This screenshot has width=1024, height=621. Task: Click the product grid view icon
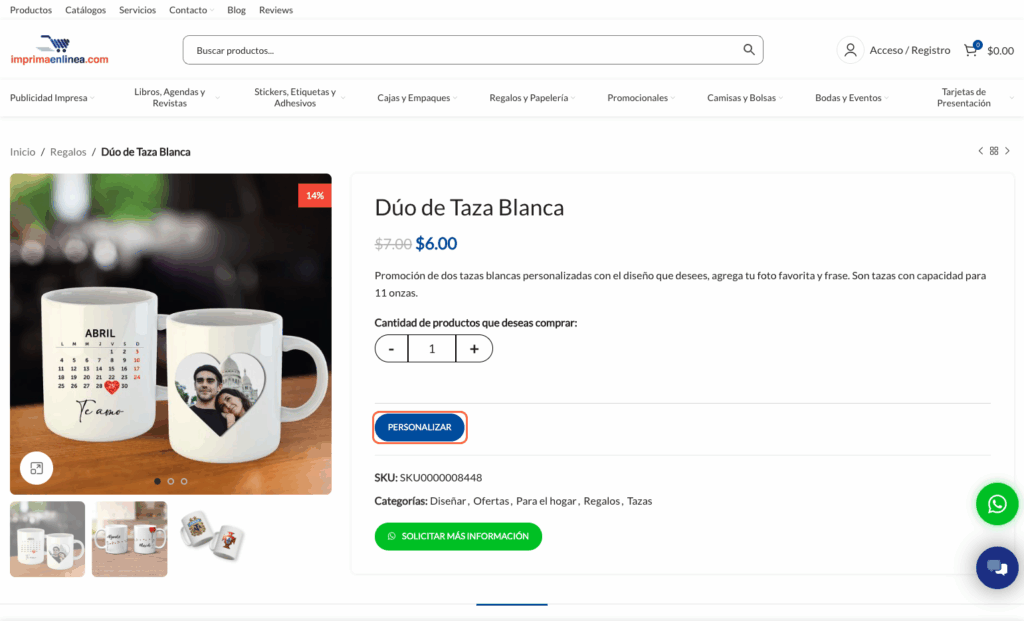click(994, 151)
